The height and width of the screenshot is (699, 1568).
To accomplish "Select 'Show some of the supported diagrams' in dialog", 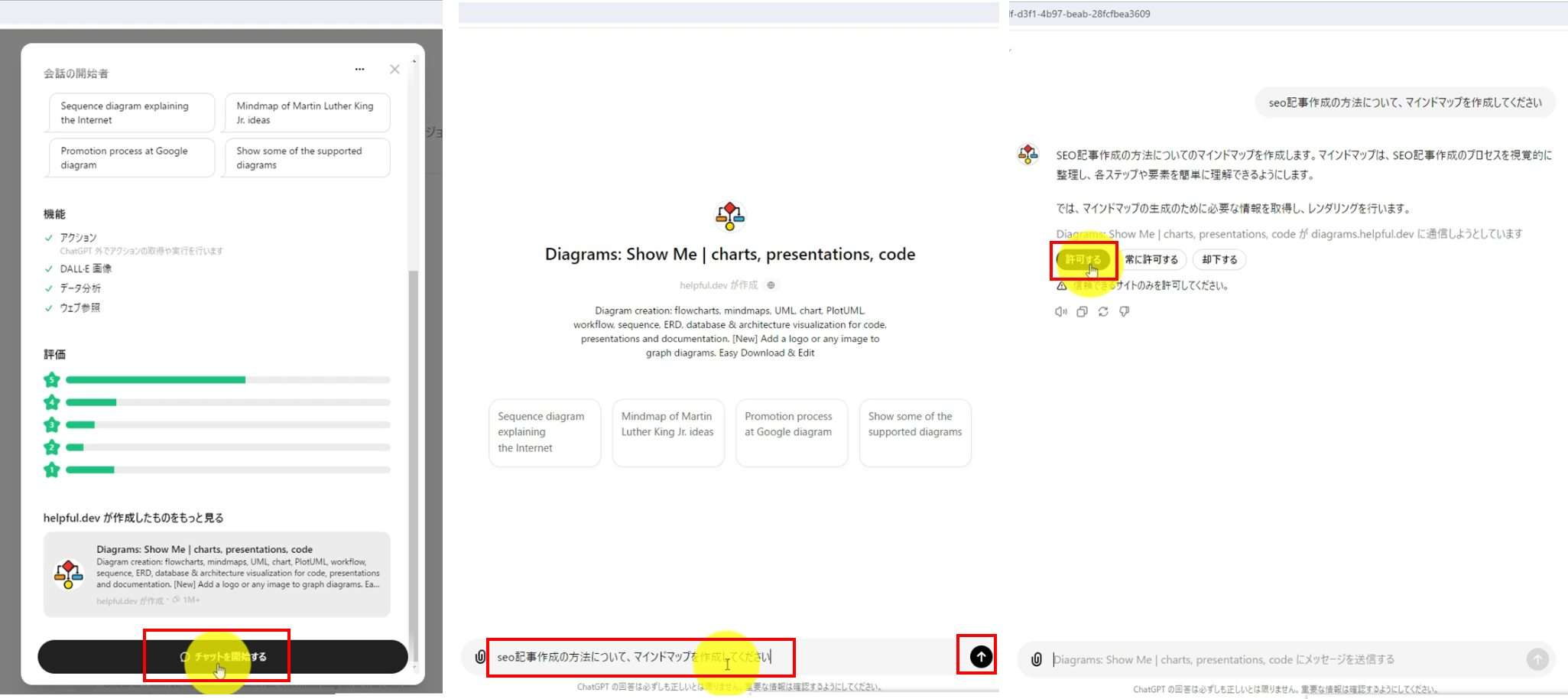I will [x=307, y=158].
